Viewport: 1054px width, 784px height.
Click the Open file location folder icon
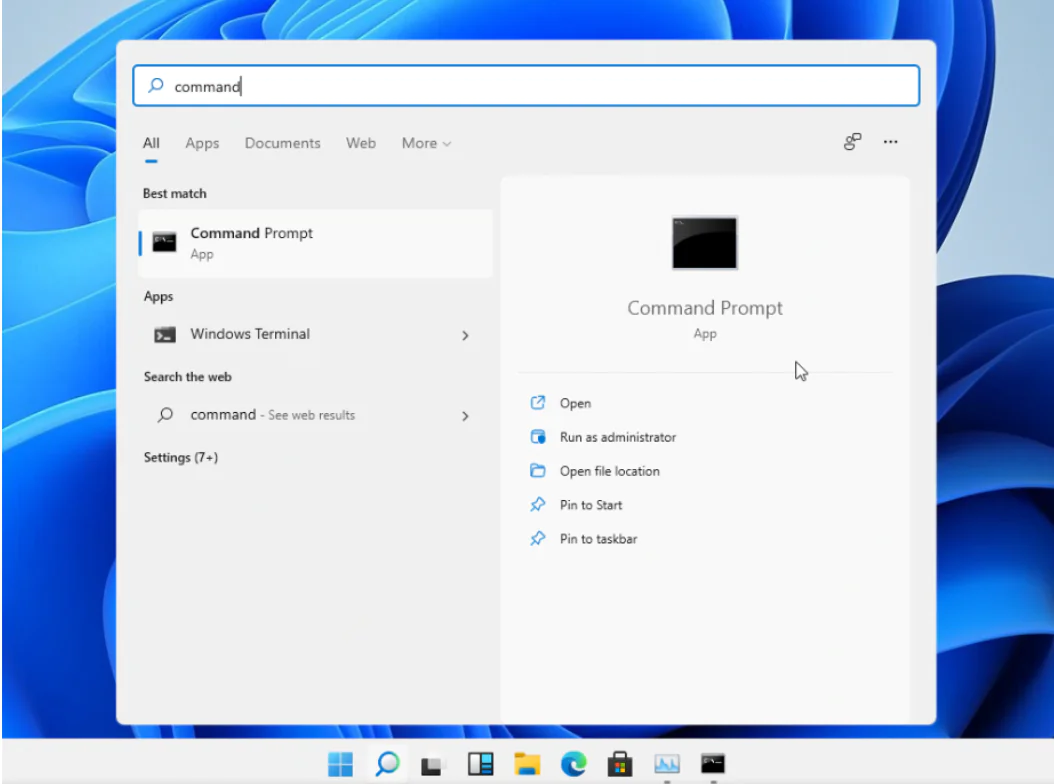point(538,470)
